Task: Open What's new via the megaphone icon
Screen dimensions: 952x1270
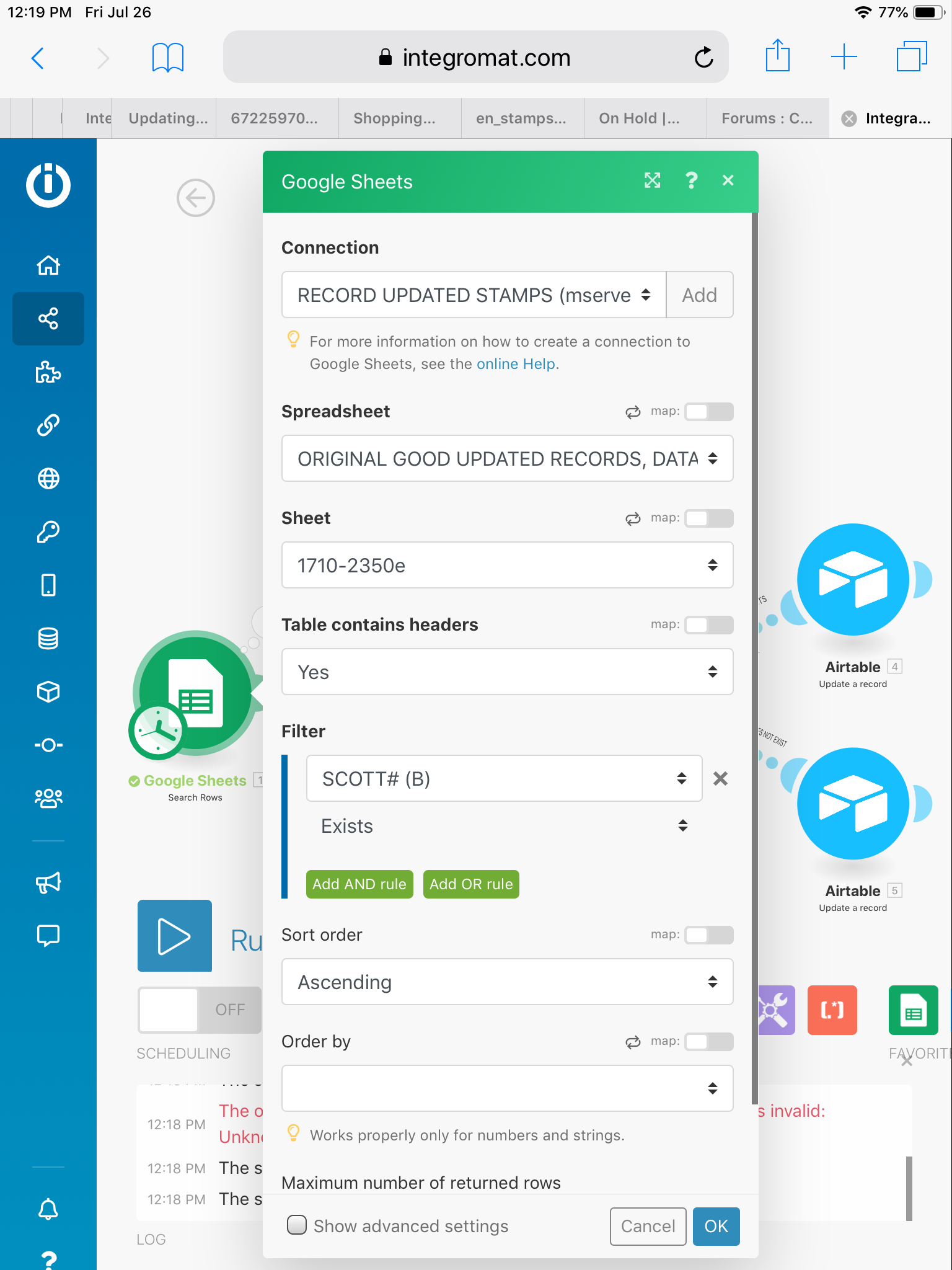Action: pos(48,882)
